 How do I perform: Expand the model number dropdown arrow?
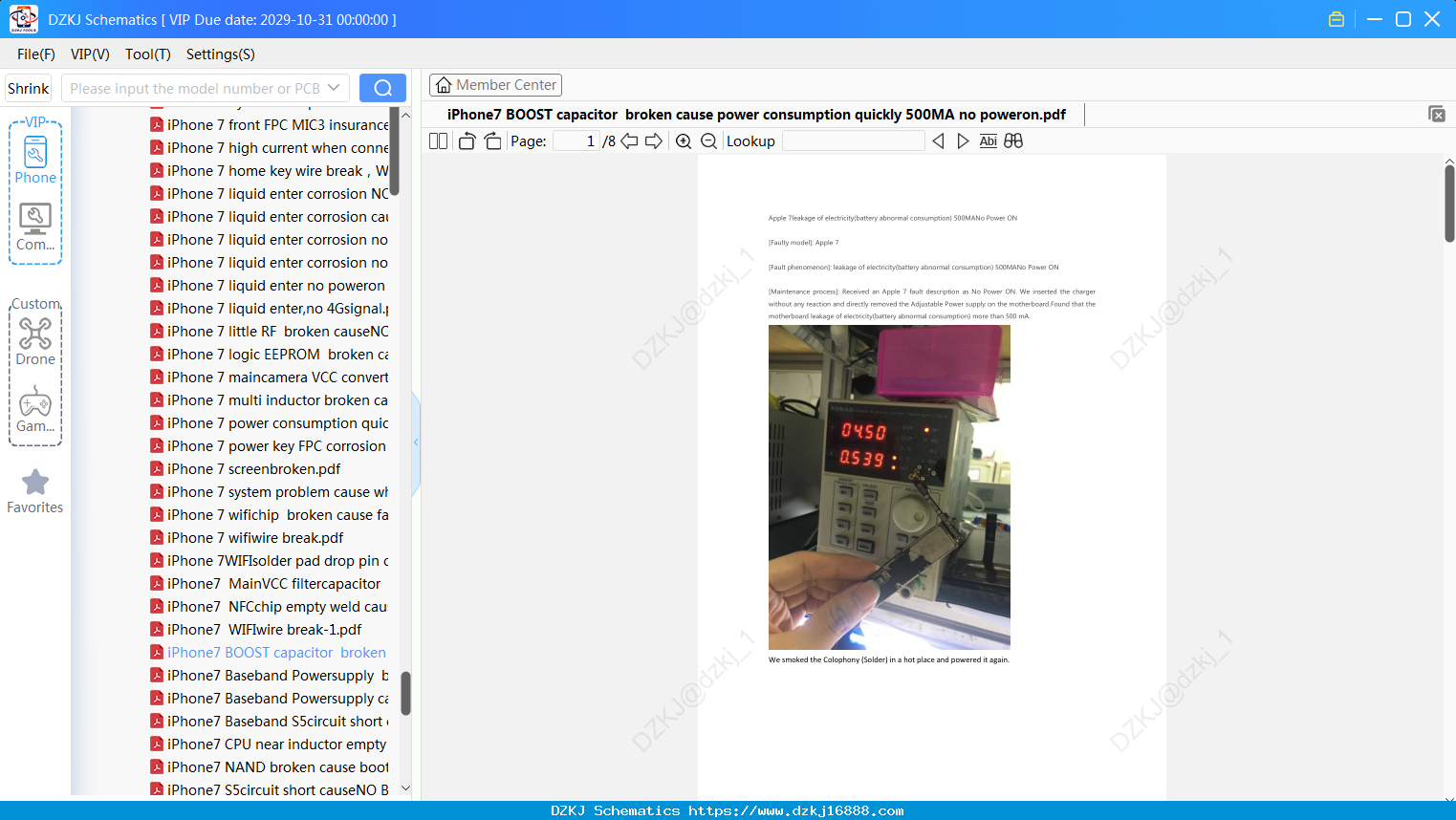[x=334, y=88]
